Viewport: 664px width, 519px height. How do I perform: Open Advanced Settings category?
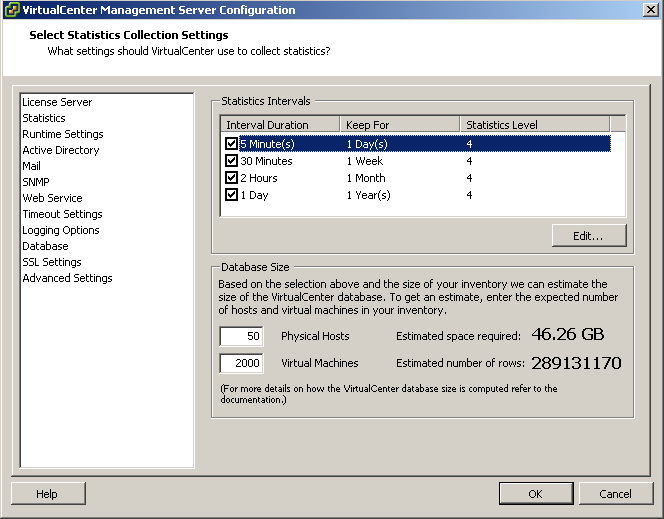(x=67, y=278)
